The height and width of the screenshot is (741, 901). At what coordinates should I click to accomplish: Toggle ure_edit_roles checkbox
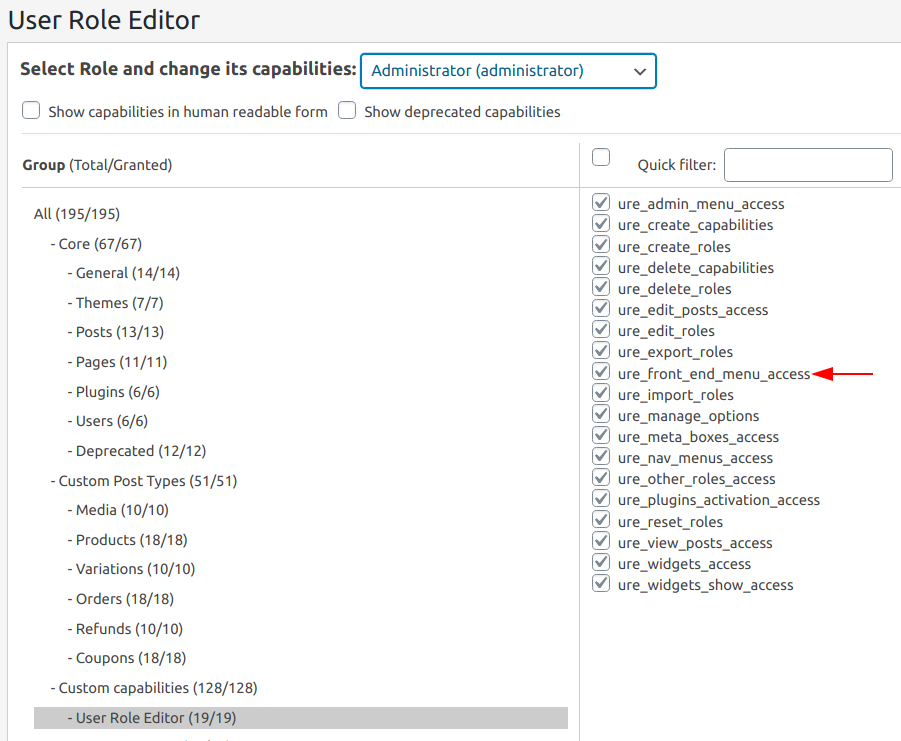point(601,330)
